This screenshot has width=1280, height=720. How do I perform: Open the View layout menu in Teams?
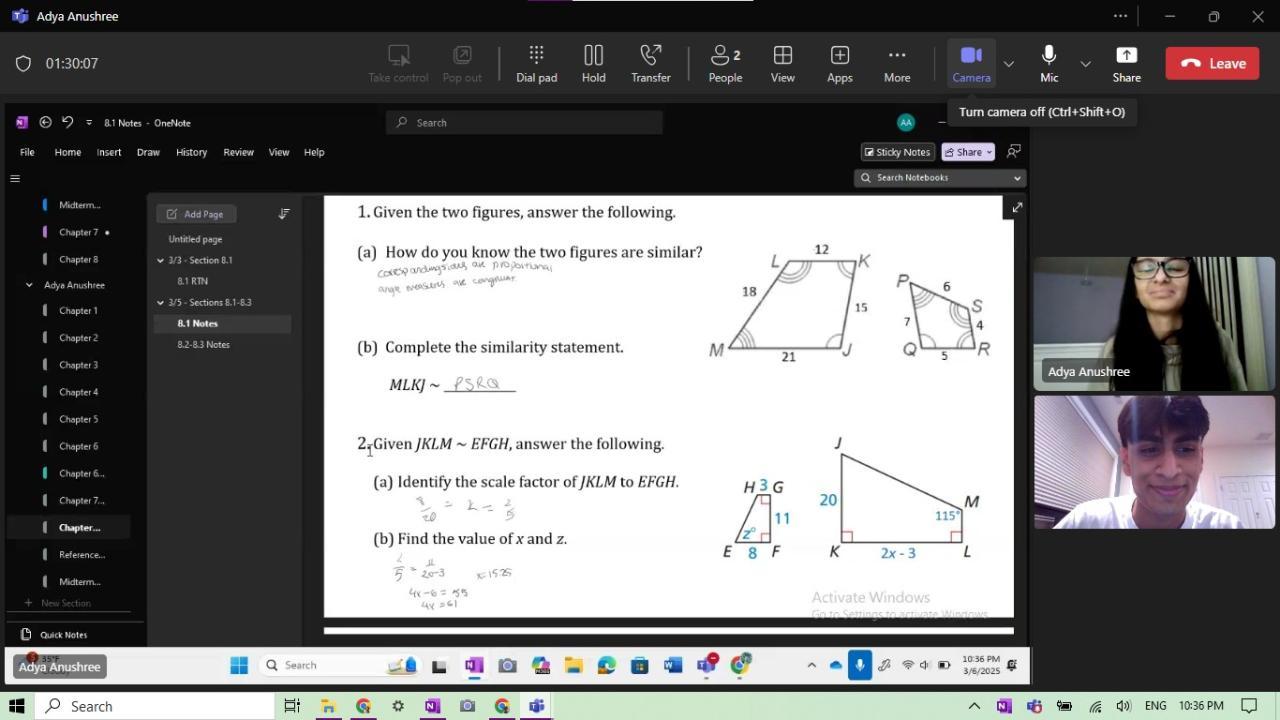click(x=783, y=63)
